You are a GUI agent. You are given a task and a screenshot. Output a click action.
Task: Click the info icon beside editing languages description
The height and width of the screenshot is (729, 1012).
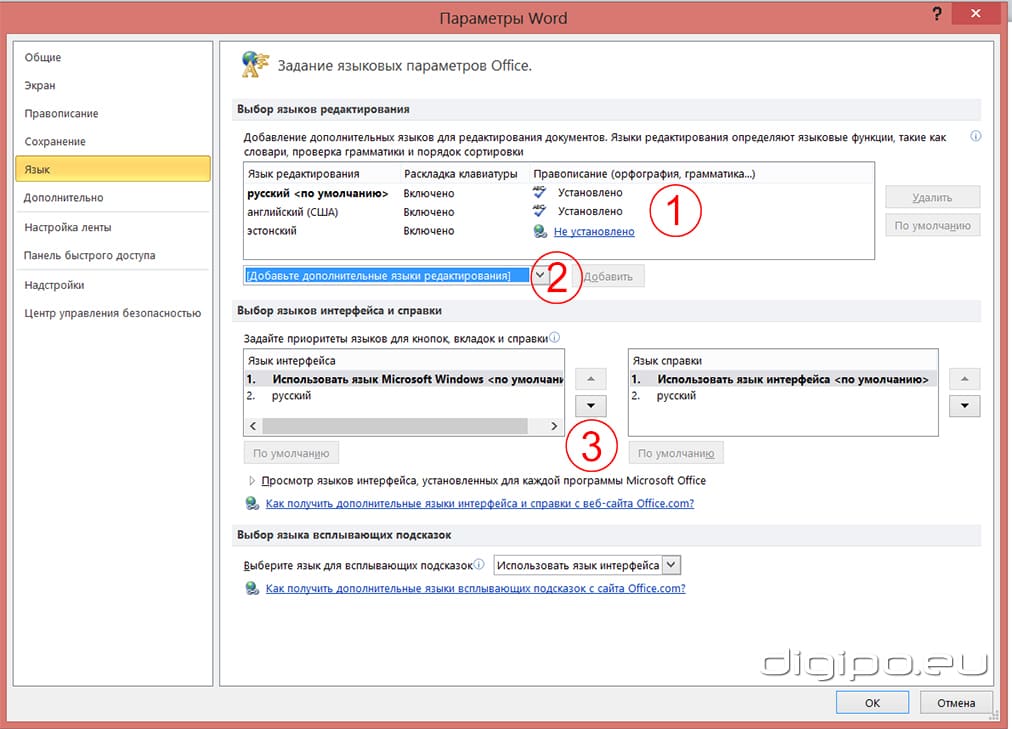(x=975, y=136)
